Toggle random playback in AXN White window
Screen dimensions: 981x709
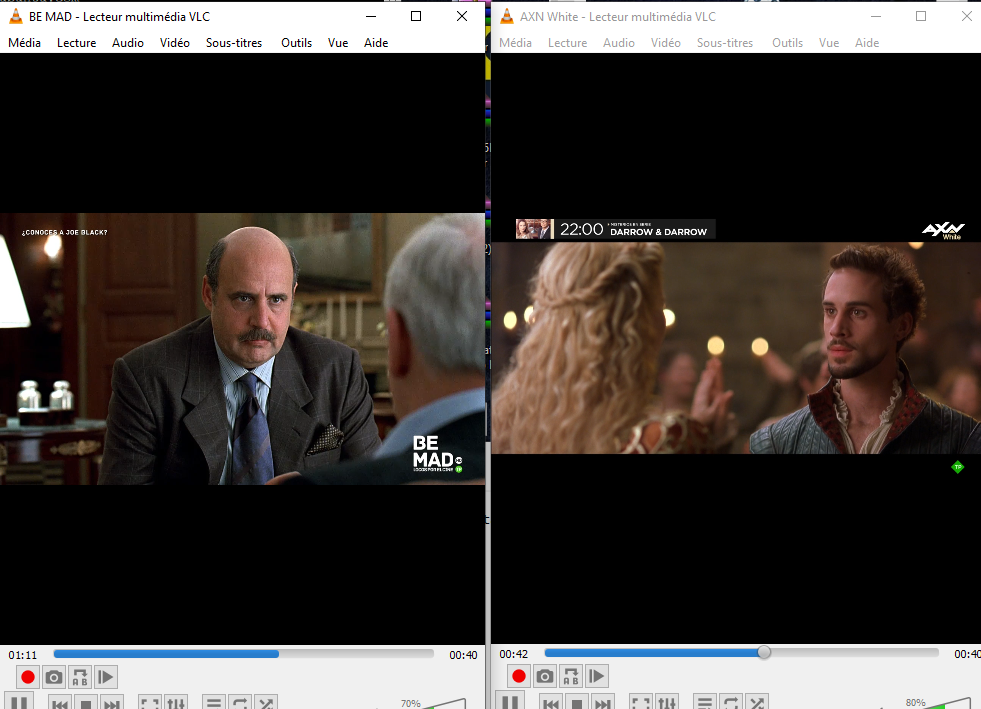pos(757,703)
